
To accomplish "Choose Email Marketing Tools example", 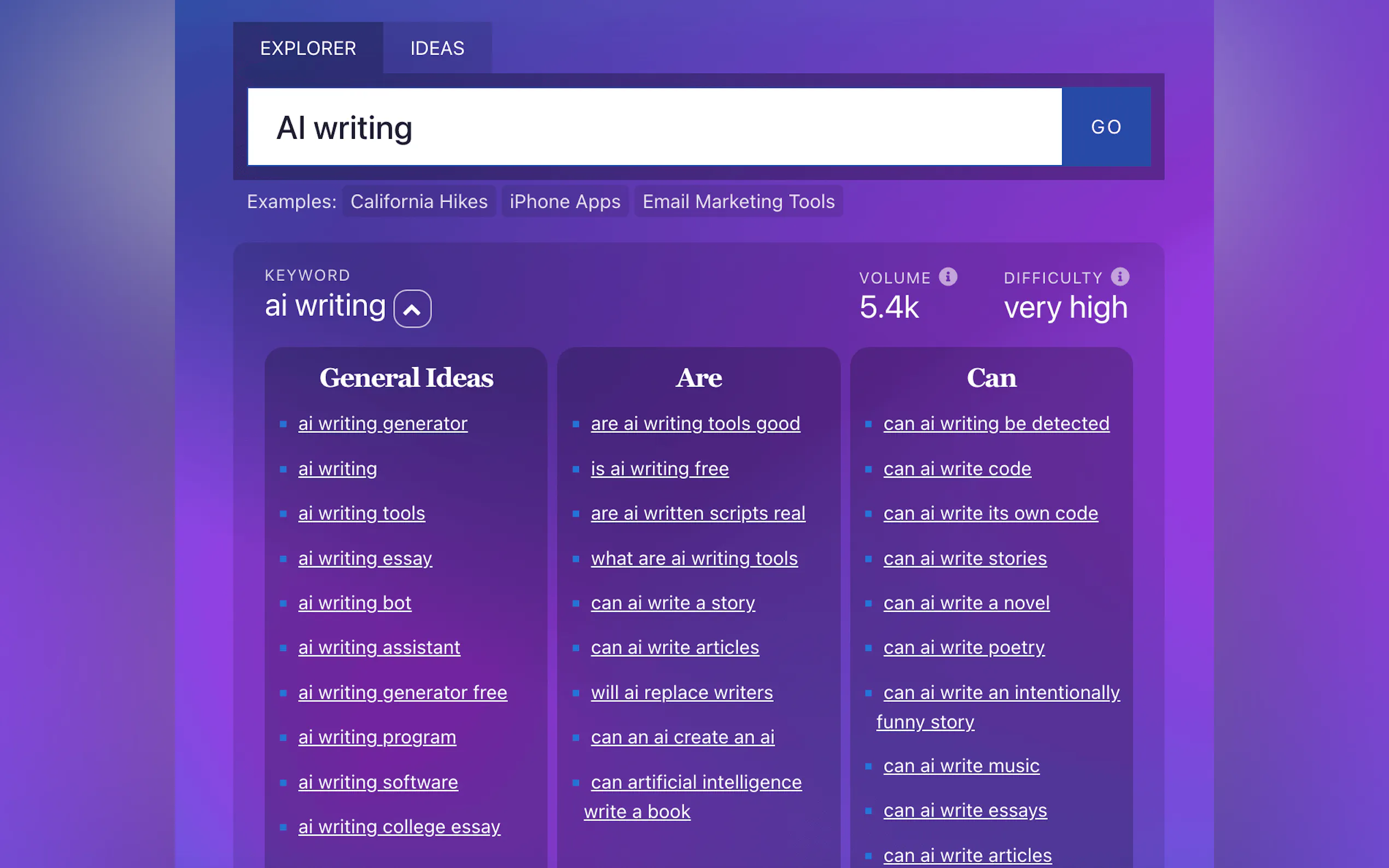I will coord(738,202).
